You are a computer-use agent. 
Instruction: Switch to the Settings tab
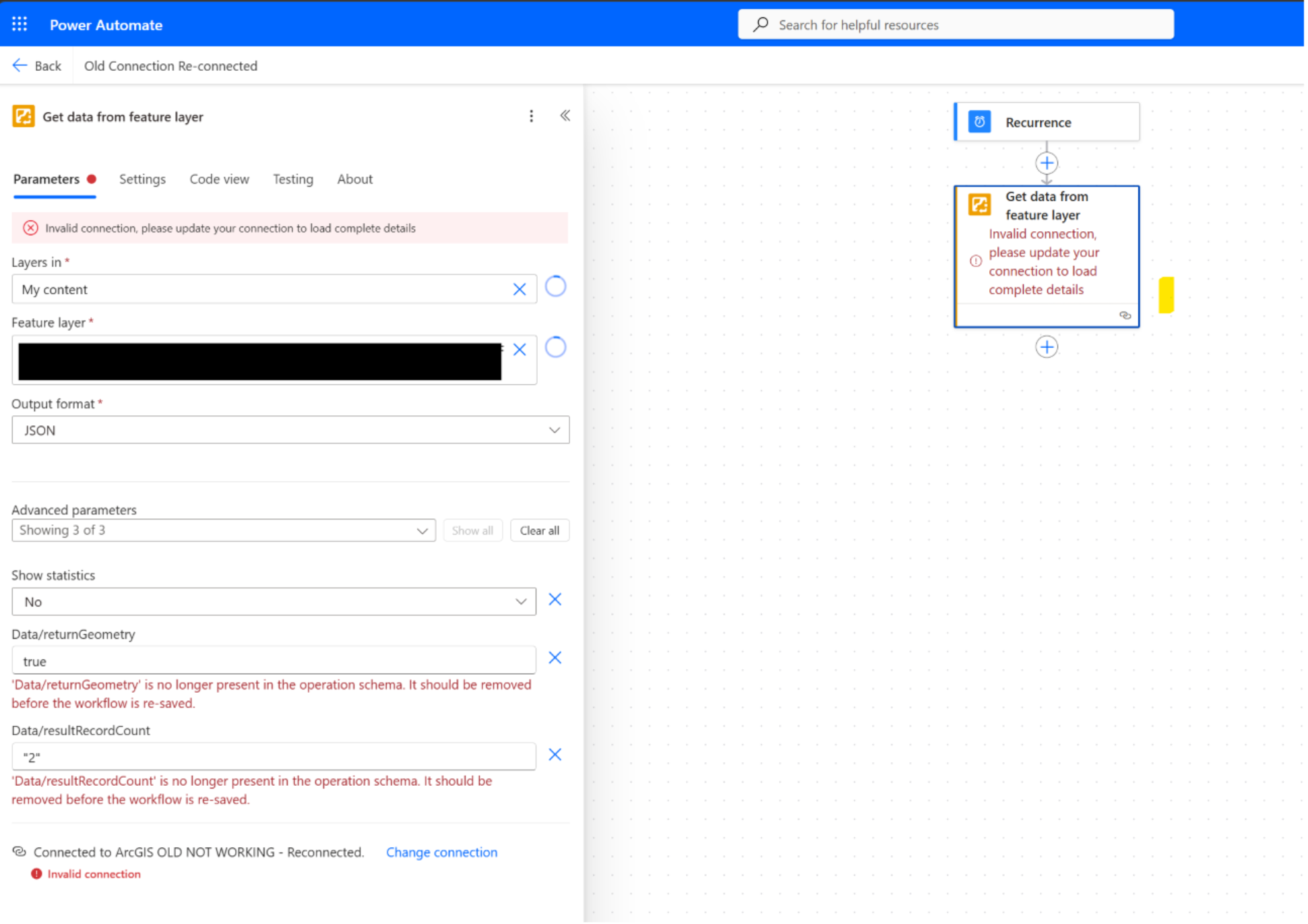tap(142, 179)
